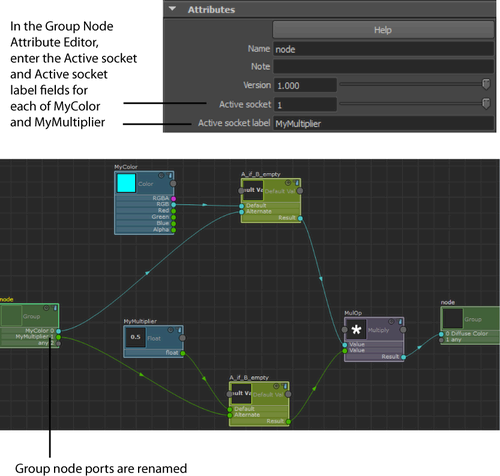This screenshot has width=500, height=476.
Task: Click the Attributes section header label
Action: (x=211, y=10)
